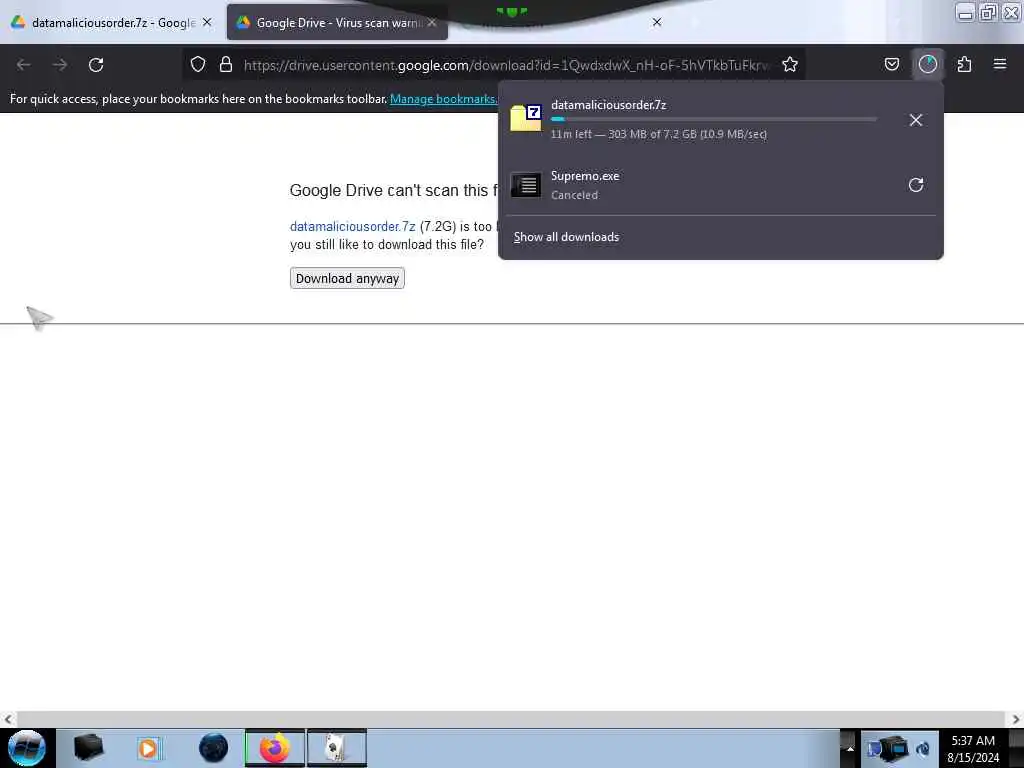Open the tracking protection shield icon
Viewport: 1024px width, 768px height.
click(198, 64)
